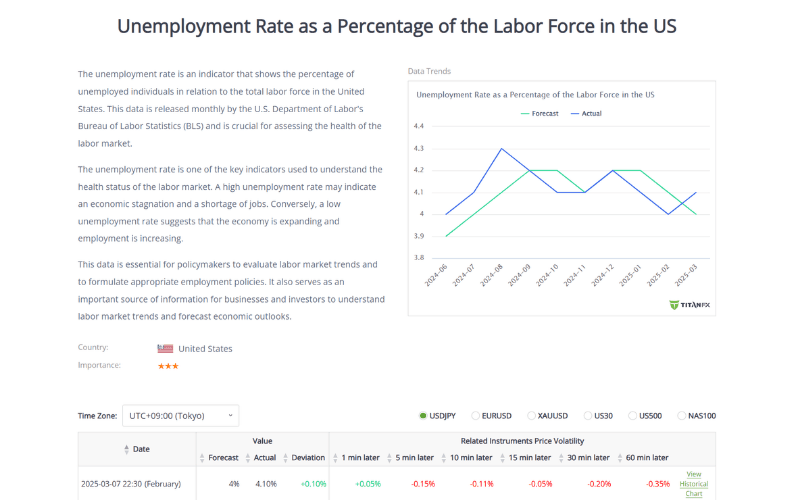Open the Time Zone dropdown

point(181,415)
